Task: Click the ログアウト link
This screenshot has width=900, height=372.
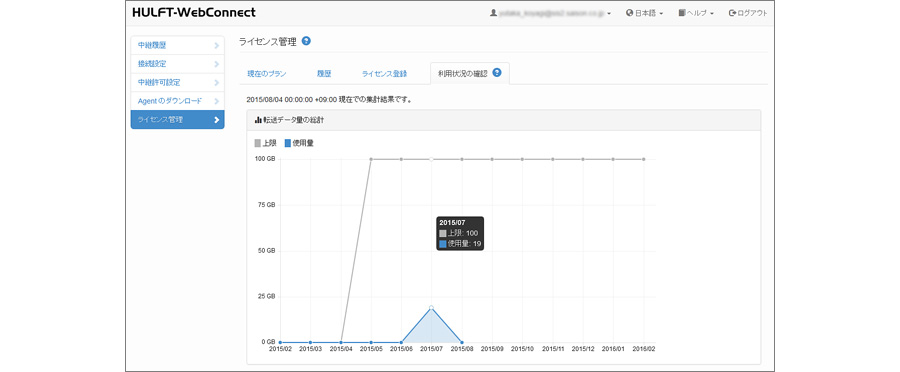Action: click(748, 13)
